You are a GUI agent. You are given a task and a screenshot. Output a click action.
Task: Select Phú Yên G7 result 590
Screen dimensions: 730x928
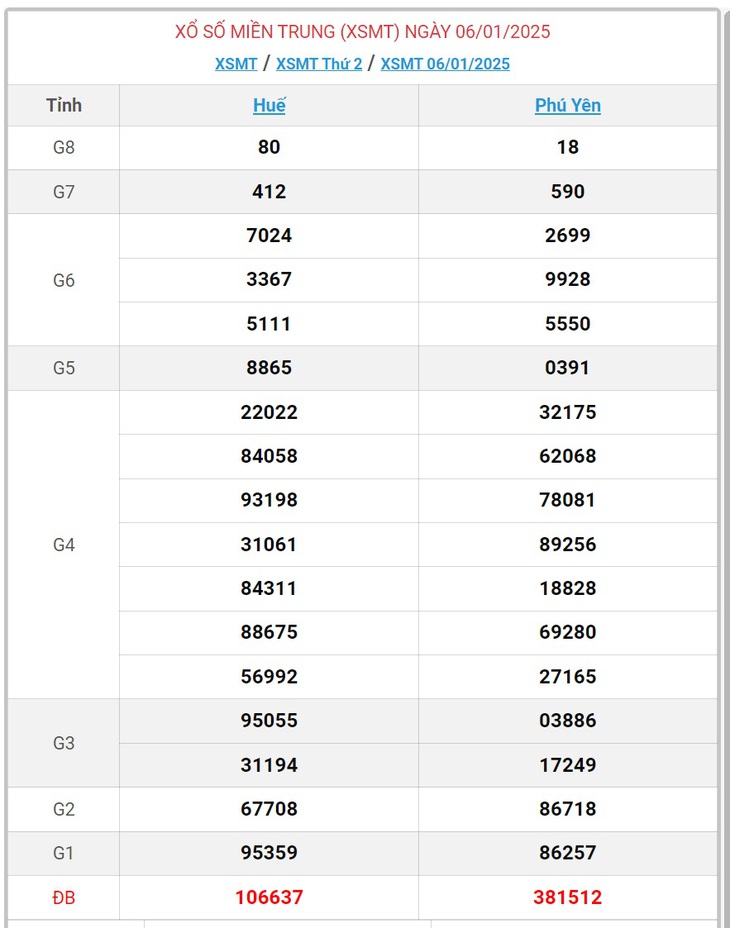(568, 192)
